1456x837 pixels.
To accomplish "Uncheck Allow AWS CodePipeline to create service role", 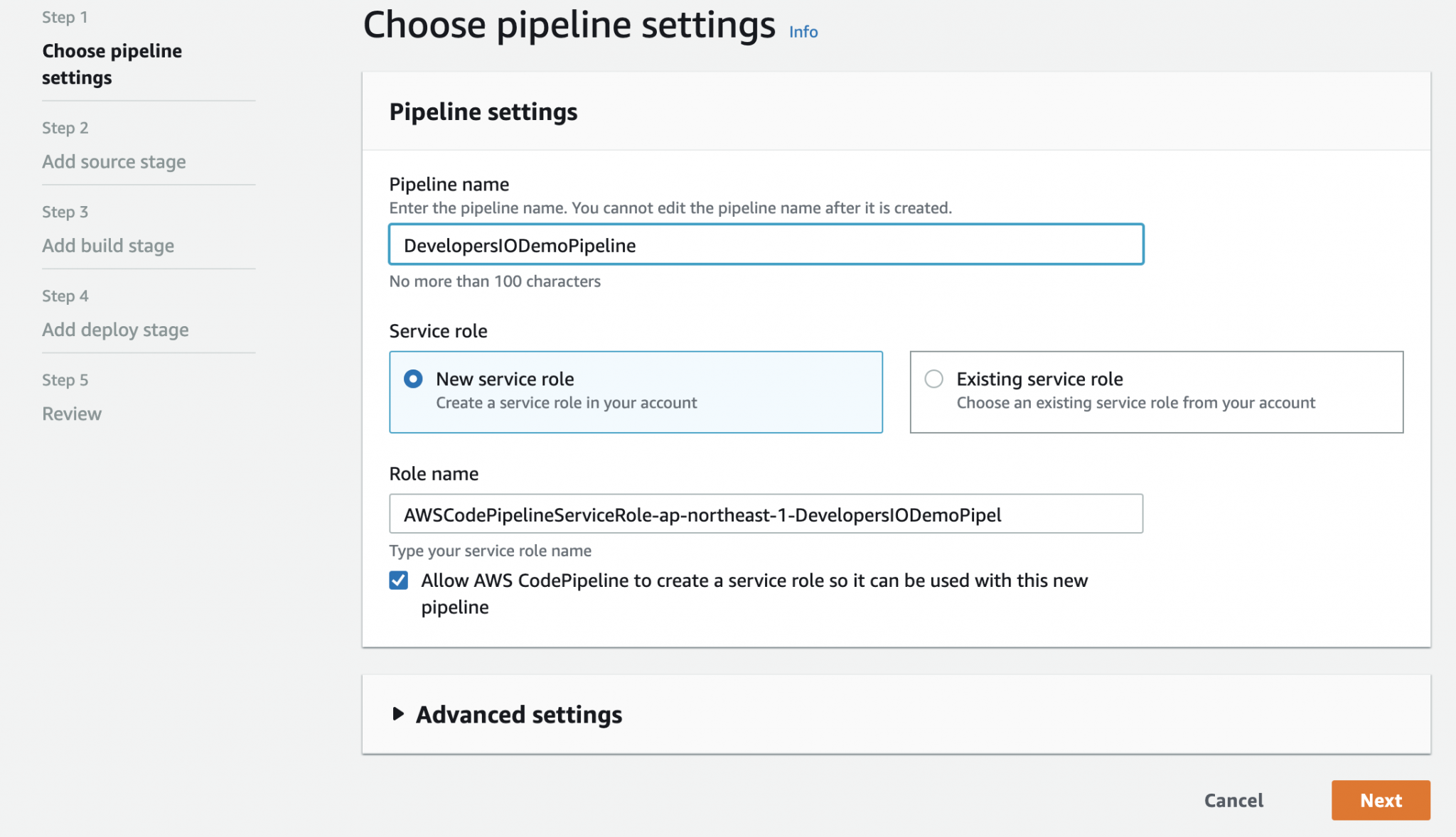I will (x=400, y=580).
